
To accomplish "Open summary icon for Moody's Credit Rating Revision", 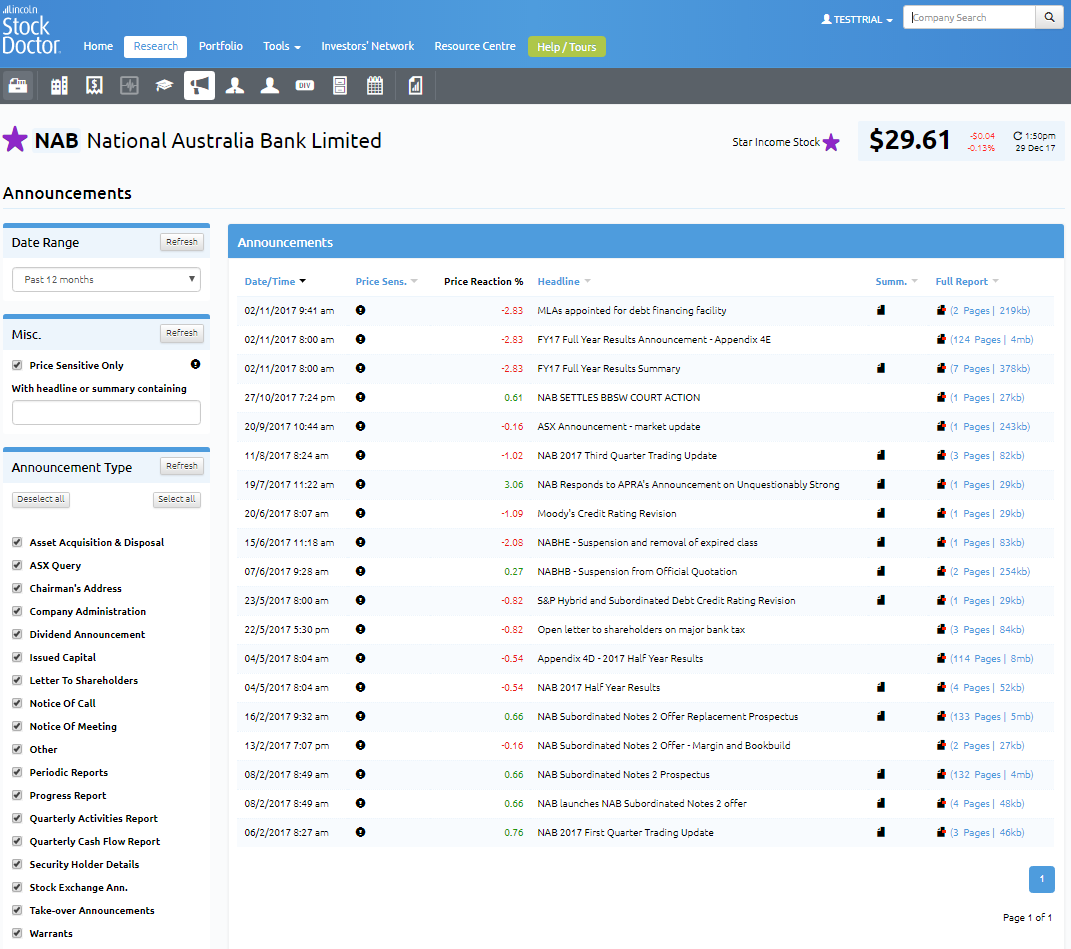I will pyautogui.click(x=881, y=513).
